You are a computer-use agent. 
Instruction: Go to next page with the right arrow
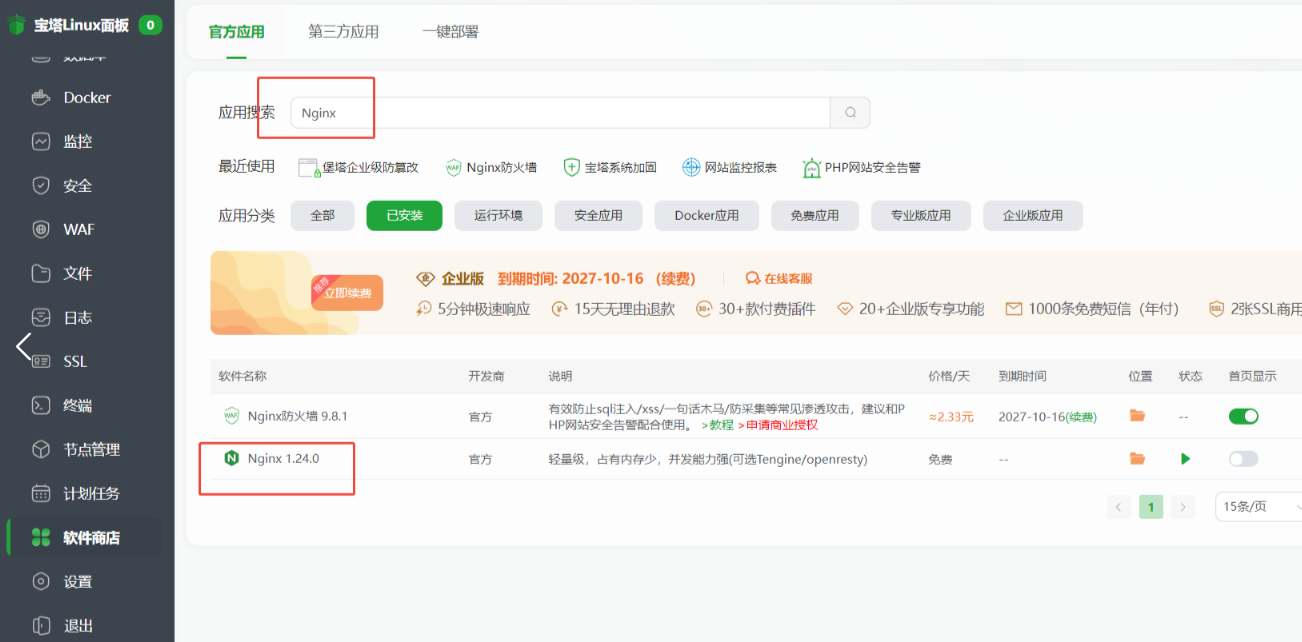(x=1183, y=507)
